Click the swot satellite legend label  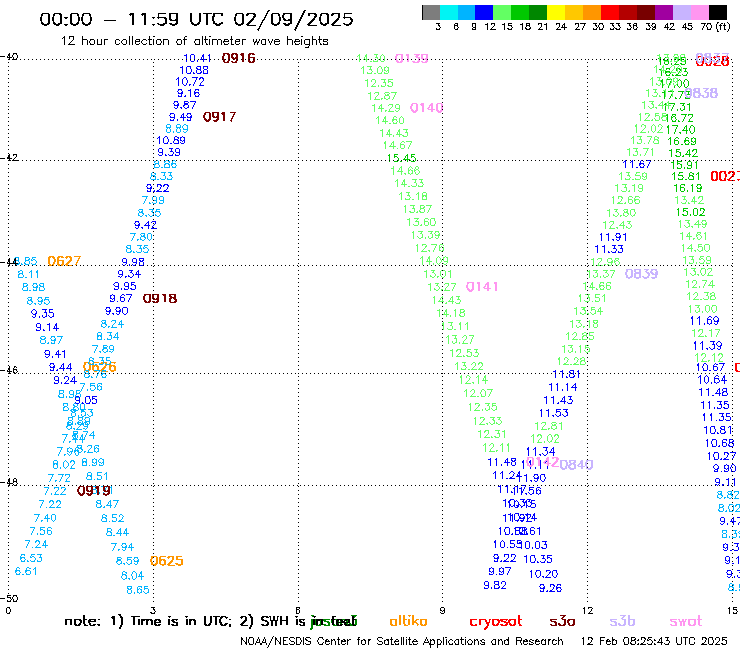(x=686, y=621)
